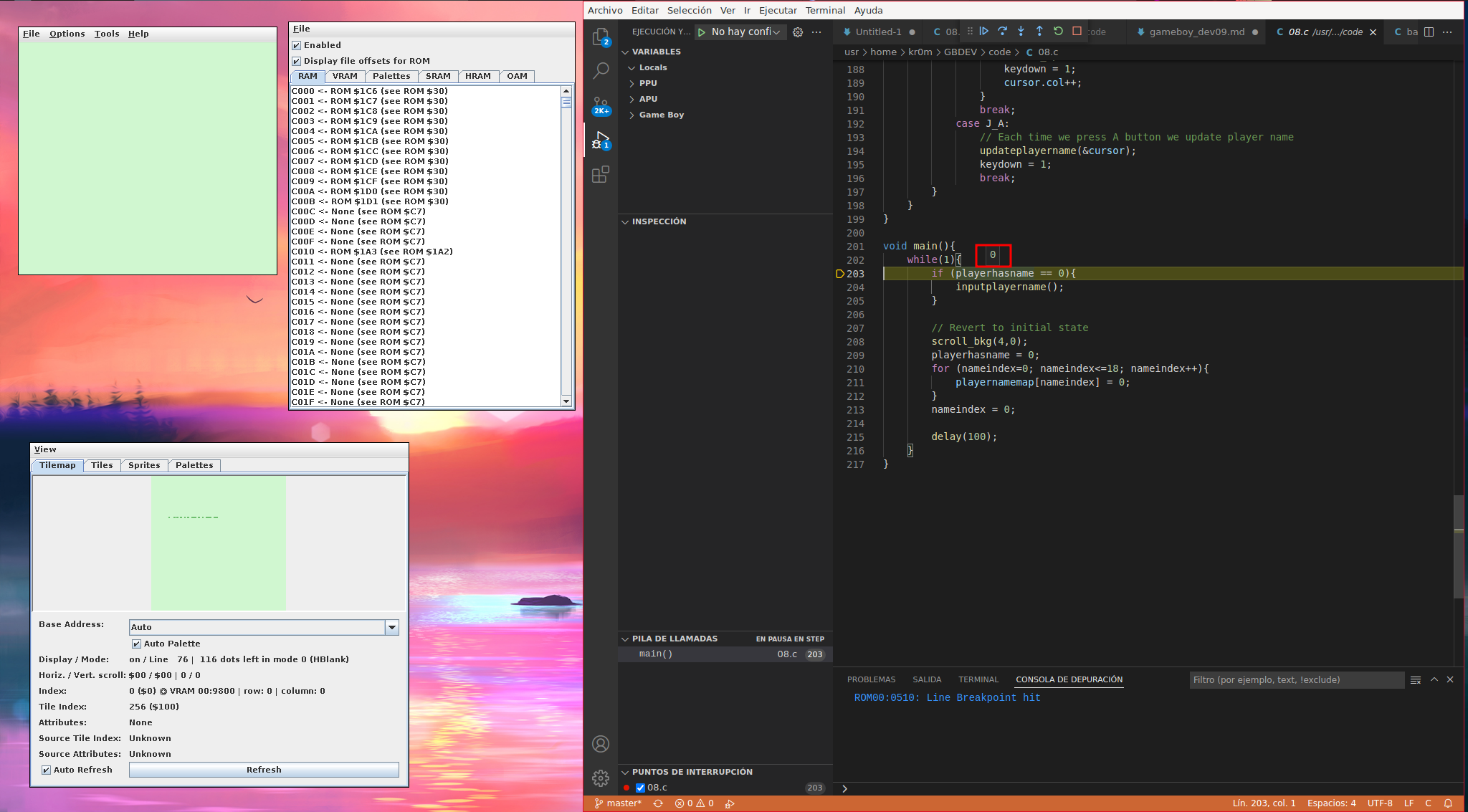This screenshot has width=1468, height=812.
Task: Open the Extensions view in the activity bar
Action: coord(601,175)
